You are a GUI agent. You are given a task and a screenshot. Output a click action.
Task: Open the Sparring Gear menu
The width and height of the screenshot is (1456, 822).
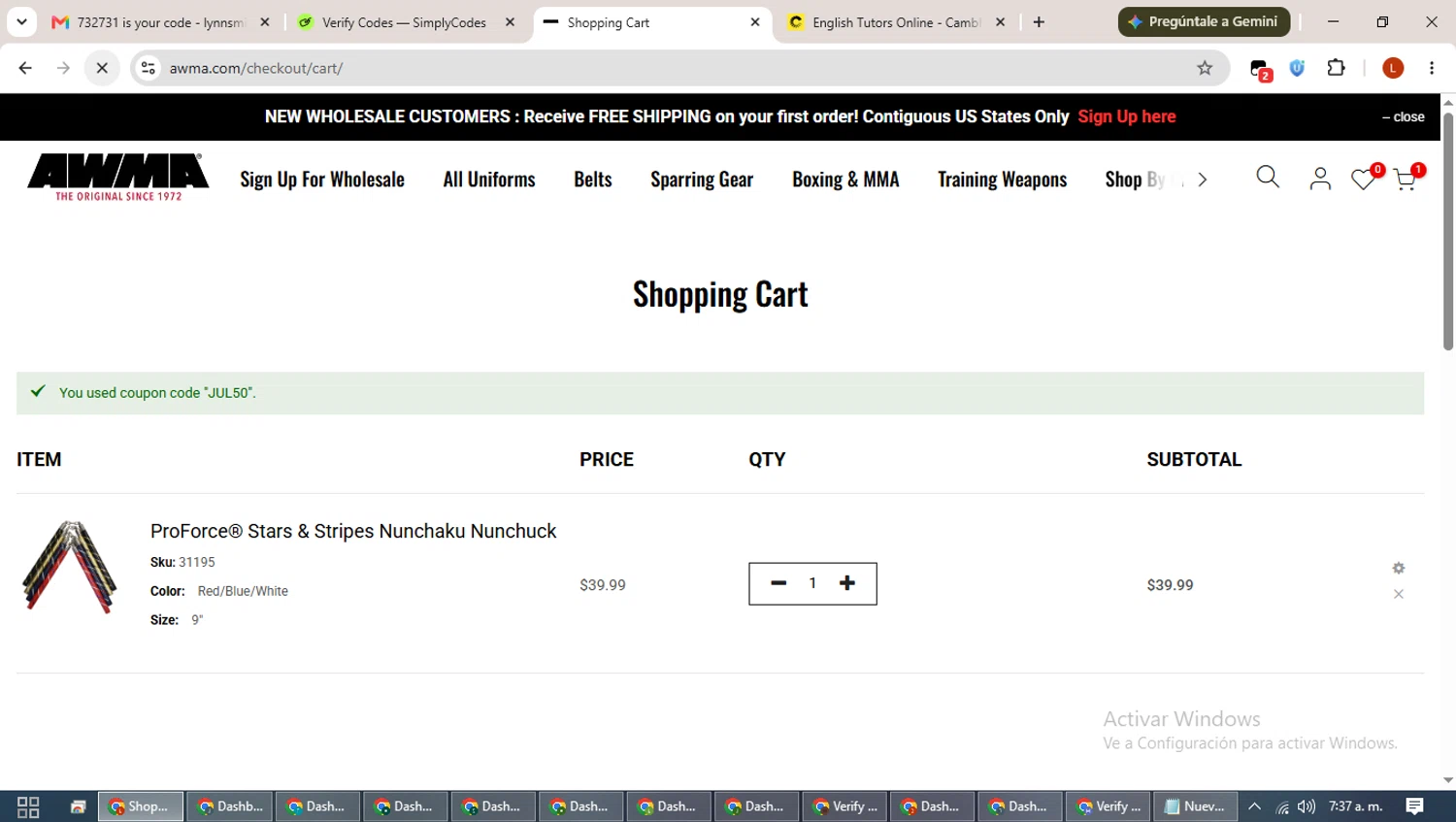click(x=702, y=180)
